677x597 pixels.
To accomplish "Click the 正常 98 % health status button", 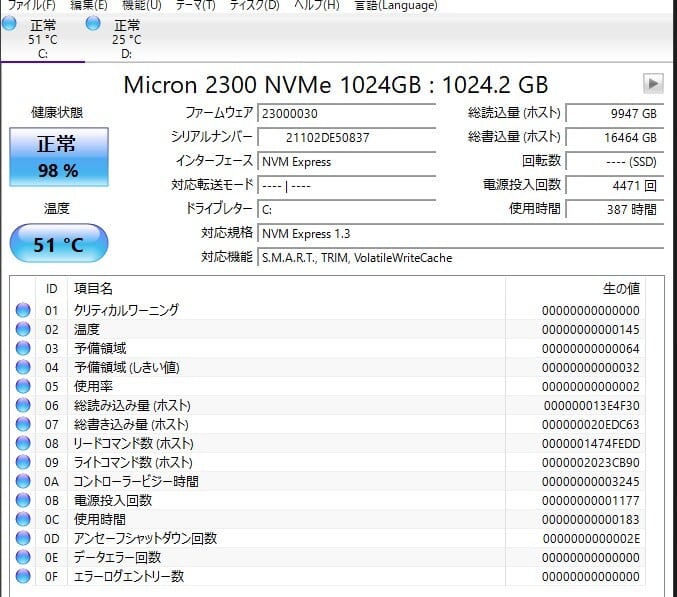I will [x=57, y=158].
